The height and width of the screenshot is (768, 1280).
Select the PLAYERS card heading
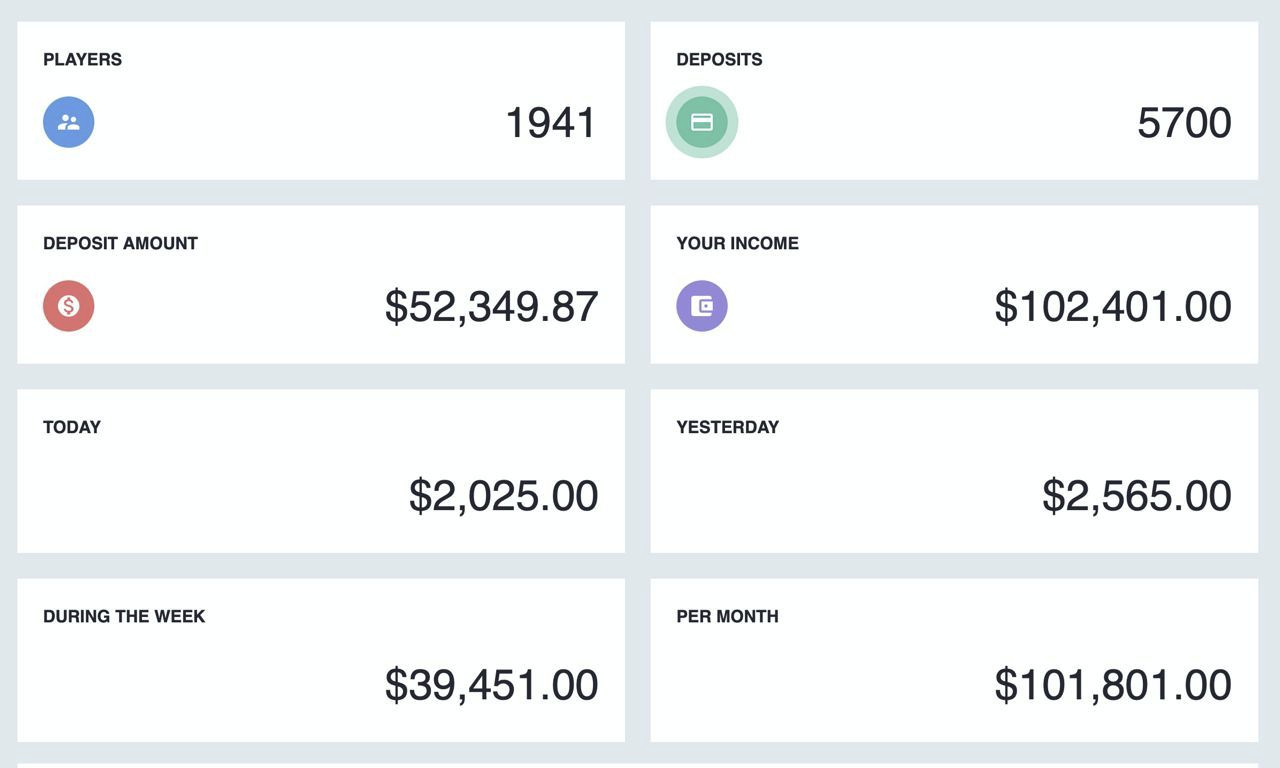click(82, 59)
